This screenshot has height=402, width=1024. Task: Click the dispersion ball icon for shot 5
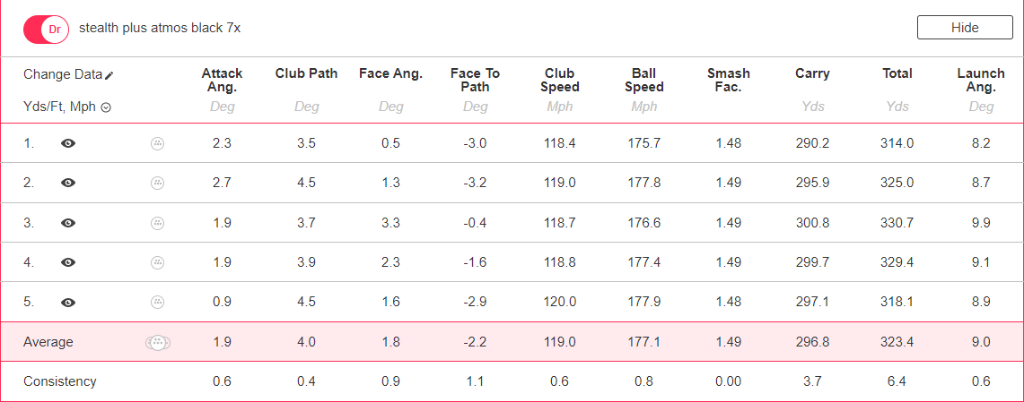[157, 302]
